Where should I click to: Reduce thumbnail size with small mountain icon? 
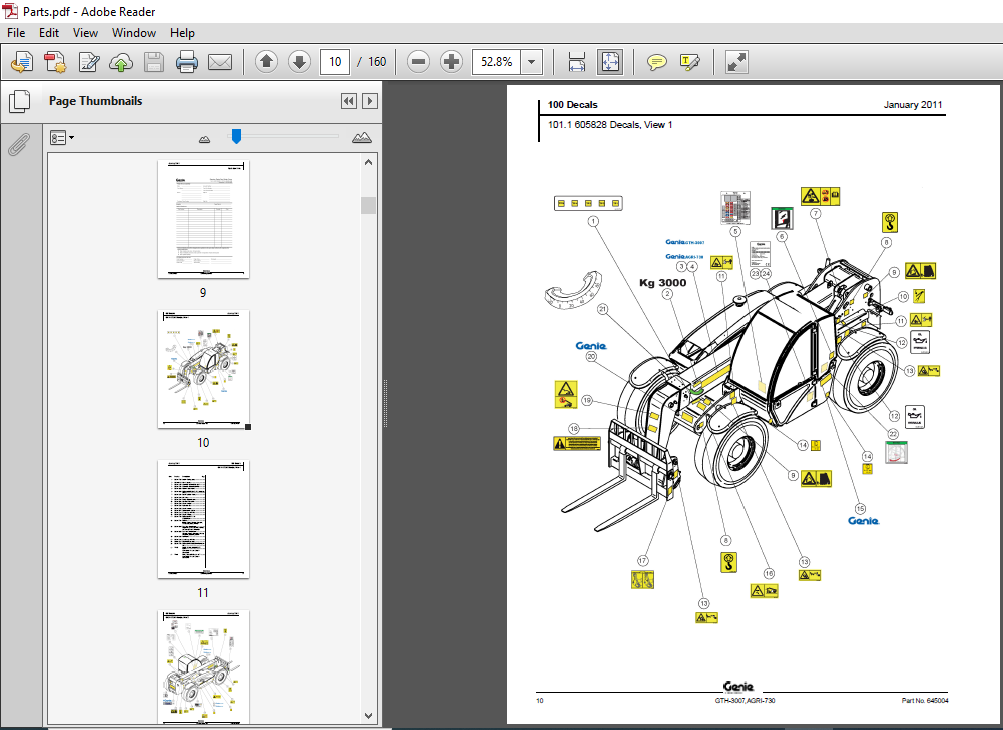(x=205, y=138)
